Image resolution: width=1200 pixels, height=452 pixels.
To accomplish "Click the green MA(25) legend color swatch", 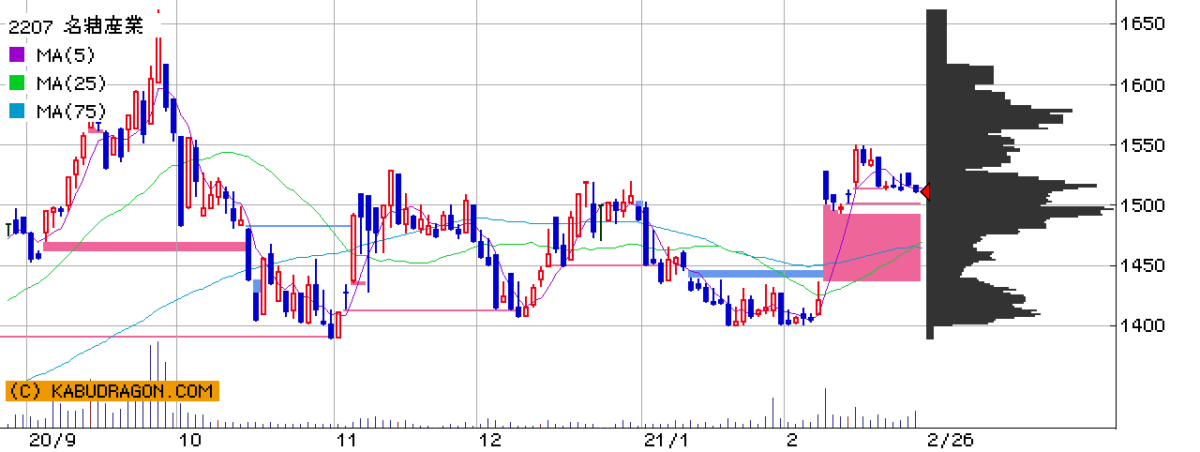I will click(16, 83).
